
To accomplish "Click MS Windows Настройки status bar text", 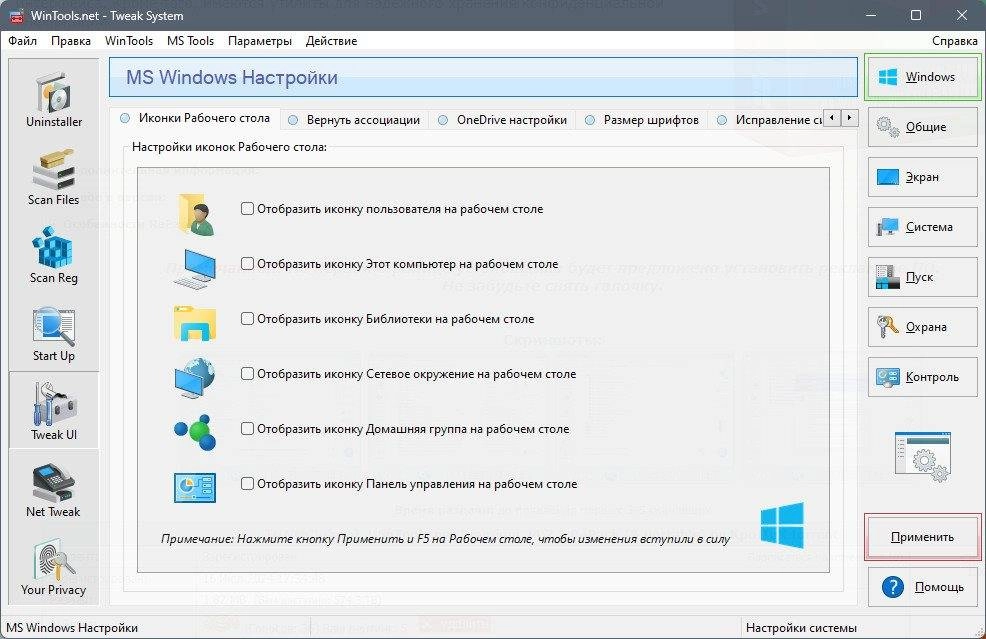I will pyautogui.click(x=72, y=628).
